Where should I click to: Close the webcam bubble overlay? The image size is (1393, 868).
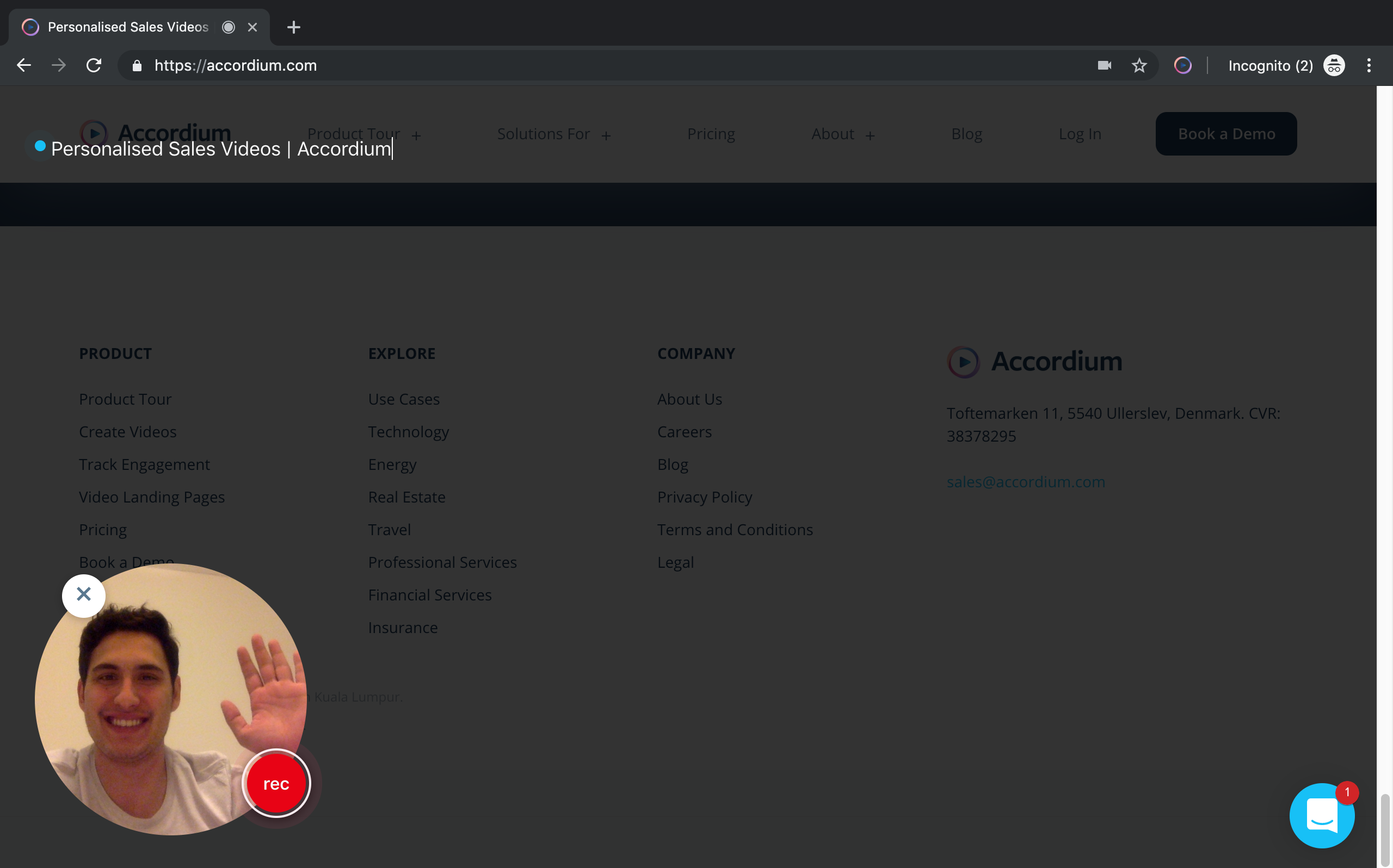[84, 595]
